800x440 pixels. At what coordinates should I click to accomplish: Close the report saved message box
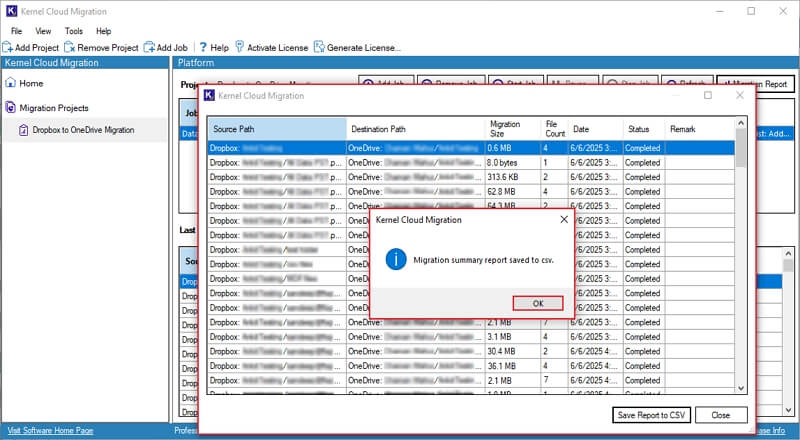564,219
